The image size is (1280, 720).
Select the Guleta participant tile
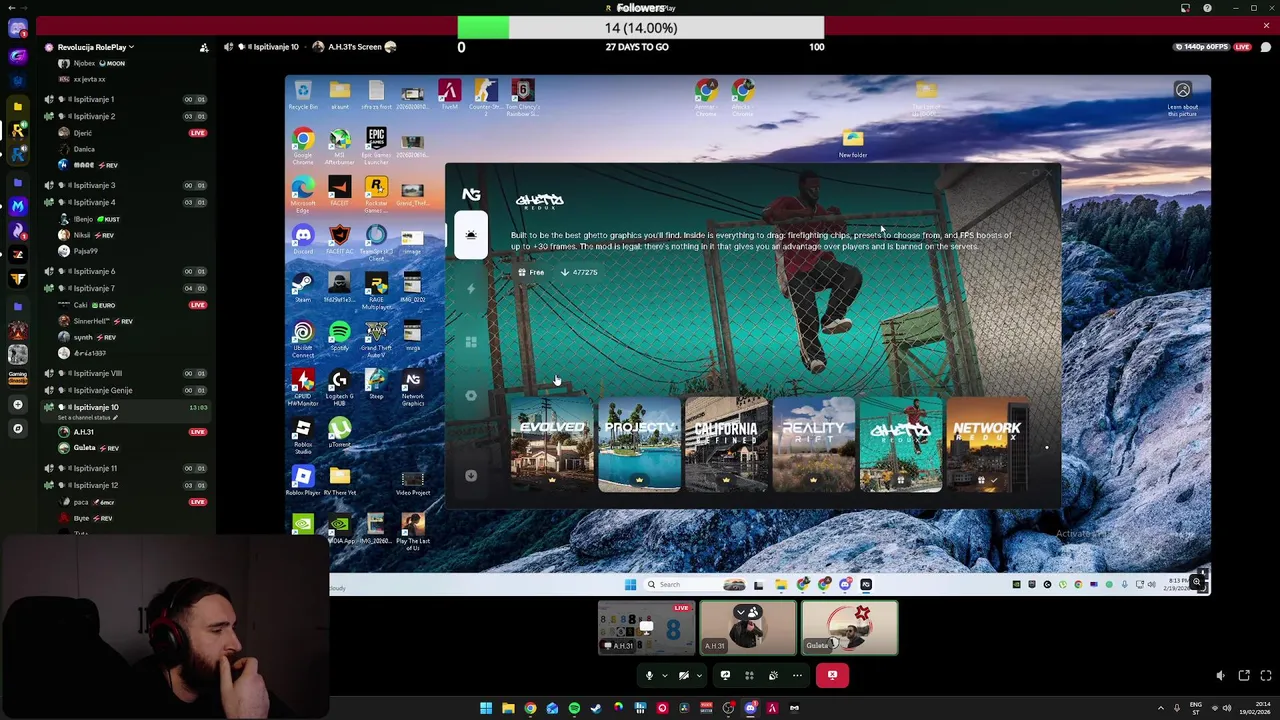[850, 628]
